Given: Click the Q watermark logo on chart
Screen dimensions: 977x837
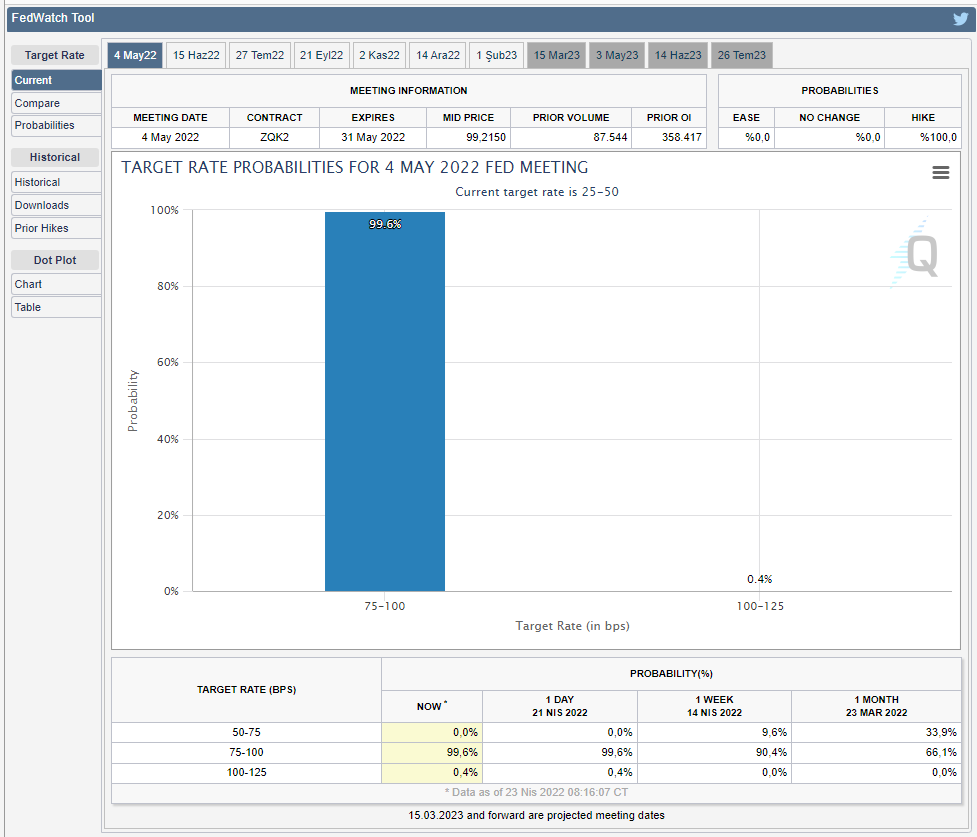Looking at the screenshot, I should (917, 256).
